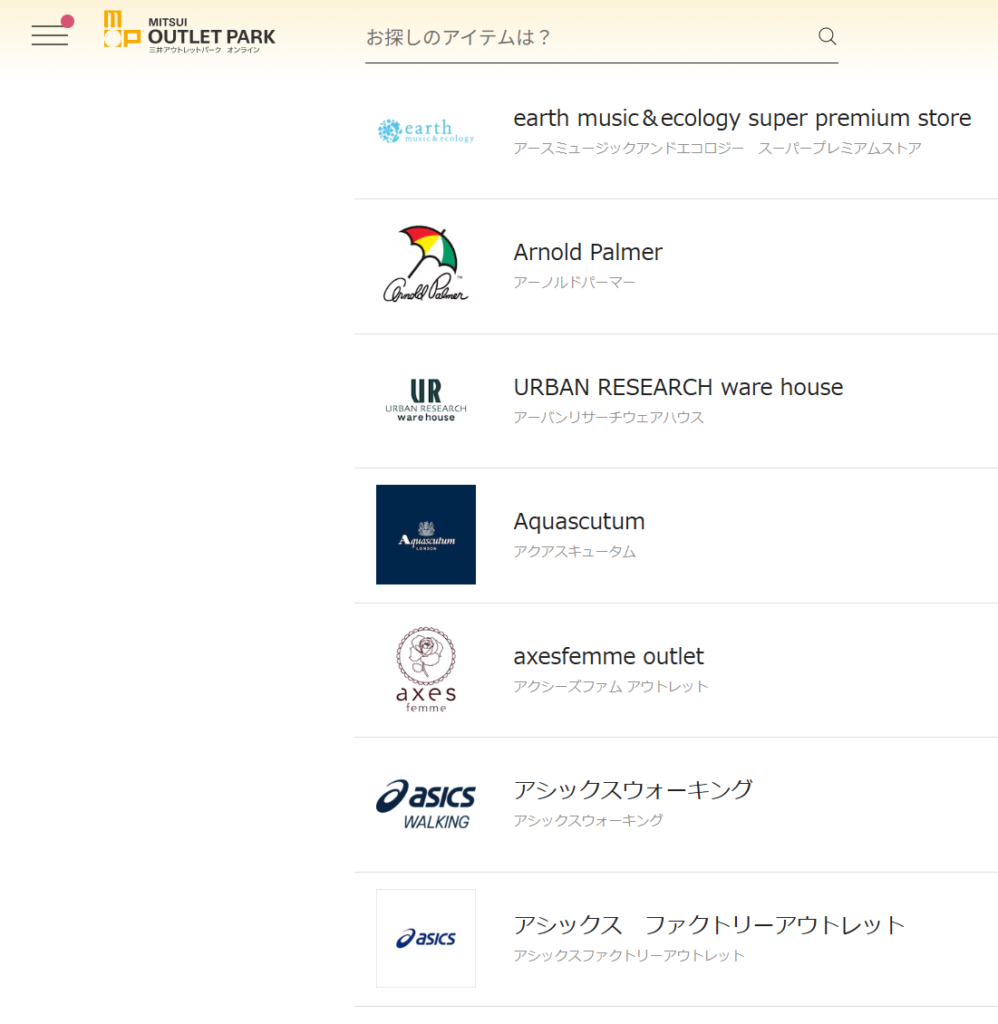Viewport: 998px width, 1024px height.
Task: Open アシックス ファクトリーアウトレット title
Action: coord(709,925)
